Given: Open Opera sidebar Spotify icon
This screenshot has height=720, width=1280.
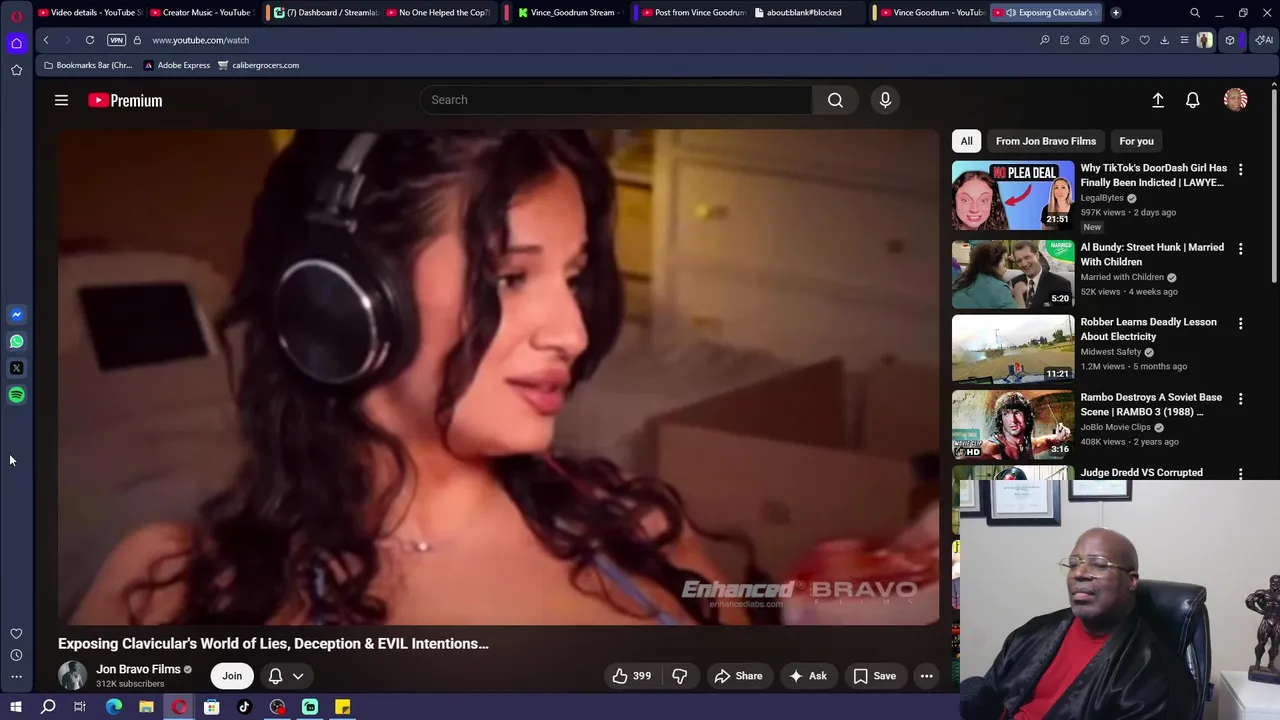Looking at the screenshot, I should pyautogui.click(x=16, y=395).
